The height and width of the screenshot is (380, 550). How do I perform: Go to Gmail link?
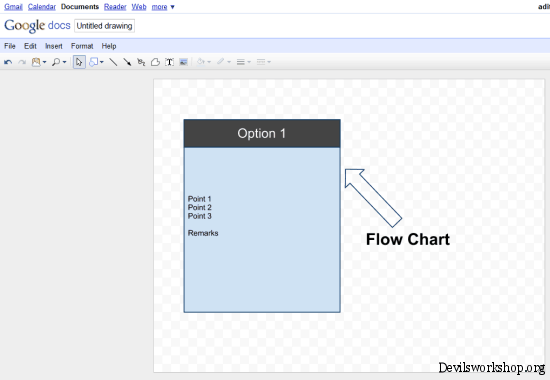[13, 7]
